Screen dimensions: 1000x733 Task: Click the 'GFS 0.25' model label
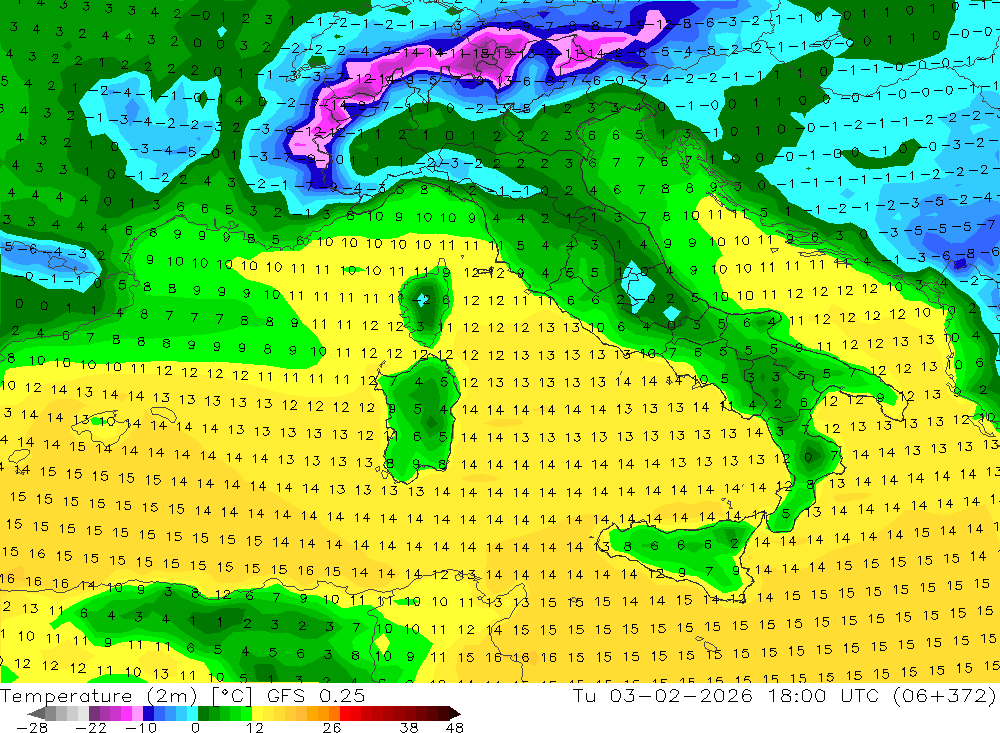316,696
